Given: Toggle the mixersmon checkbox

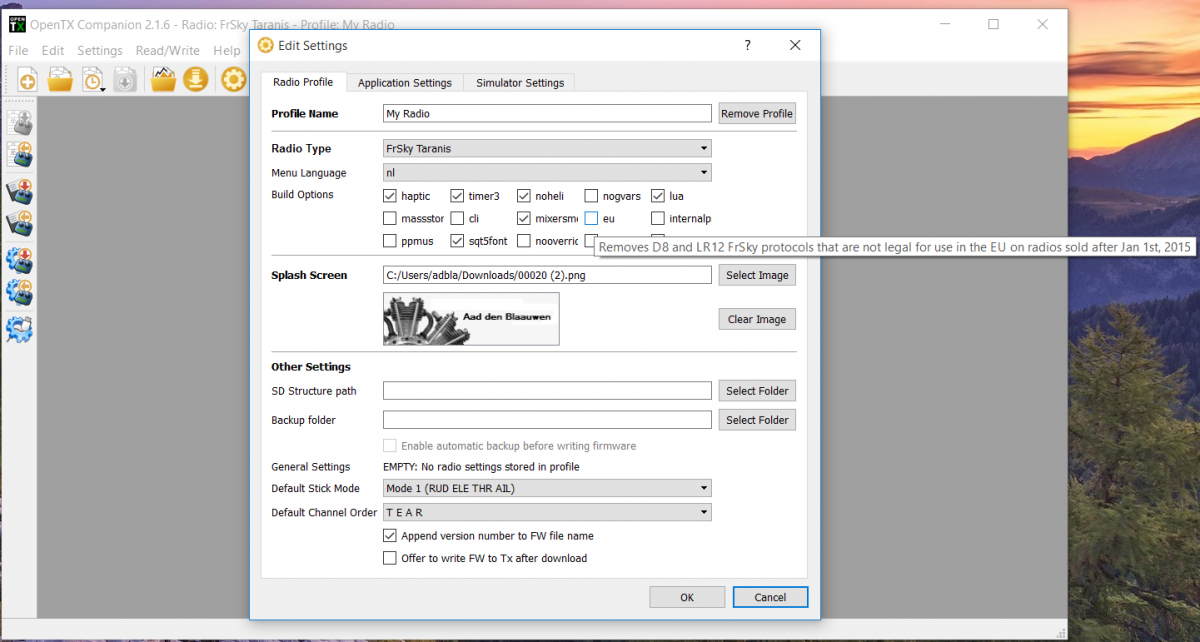Looking at the screenshot, I should (524, 218).
